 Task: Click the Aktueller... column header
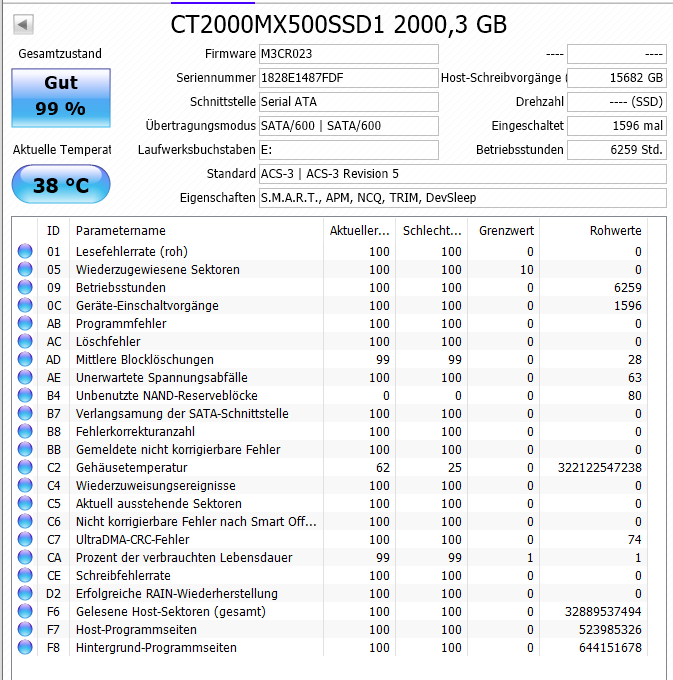point(359,231)
